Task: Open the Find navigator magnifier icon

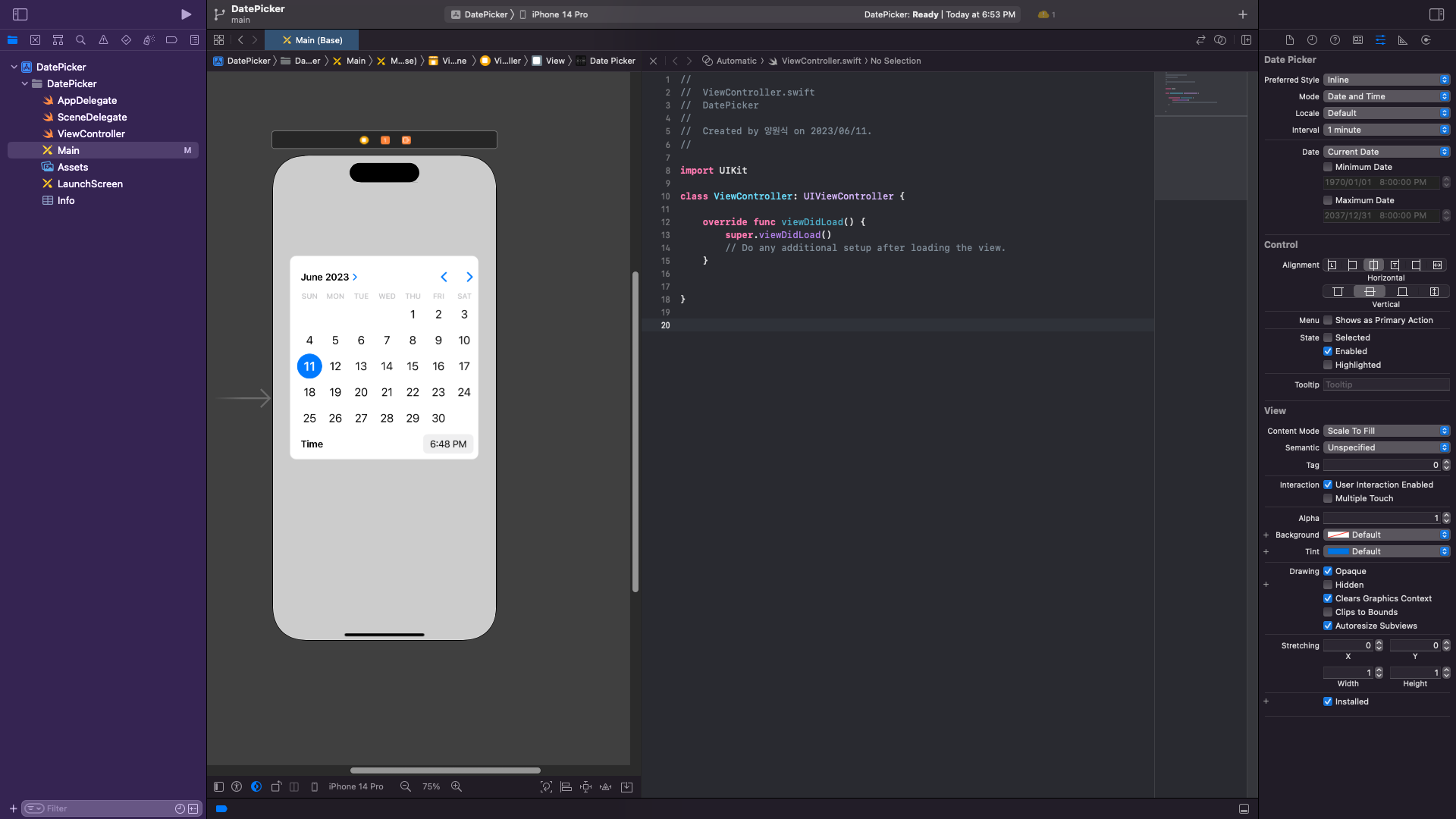Action: (x=80, y=40)
